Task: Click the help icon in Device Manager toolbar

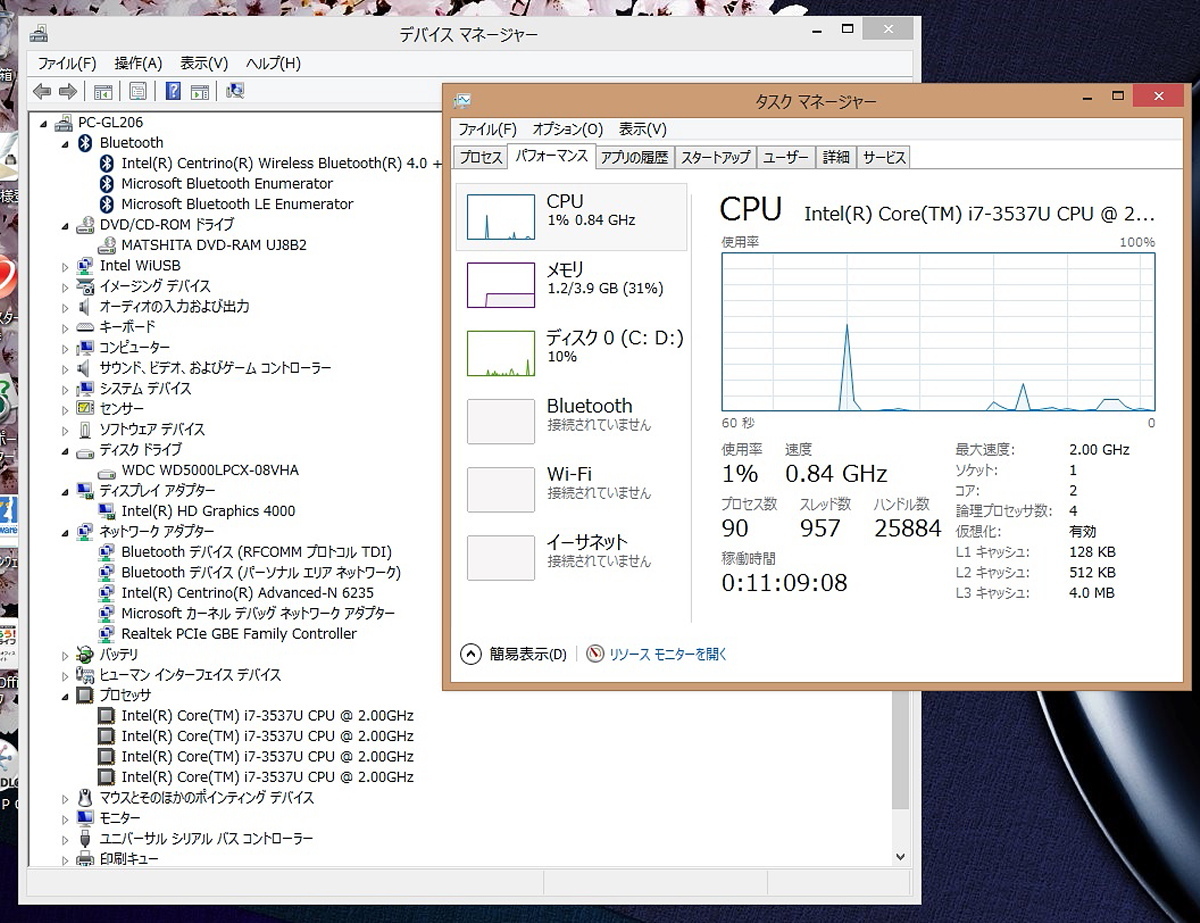Action: pos(173,92)
